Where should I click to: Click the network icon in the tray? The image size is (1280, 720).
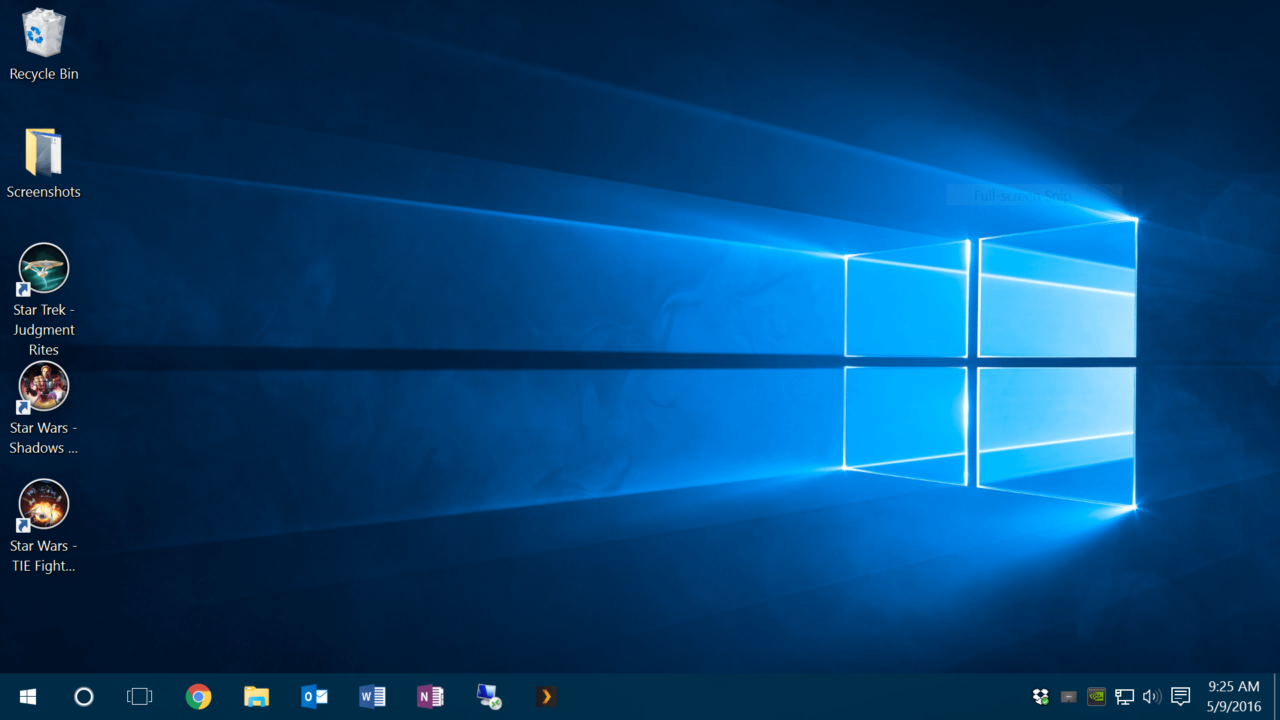tap(1124, 696)
